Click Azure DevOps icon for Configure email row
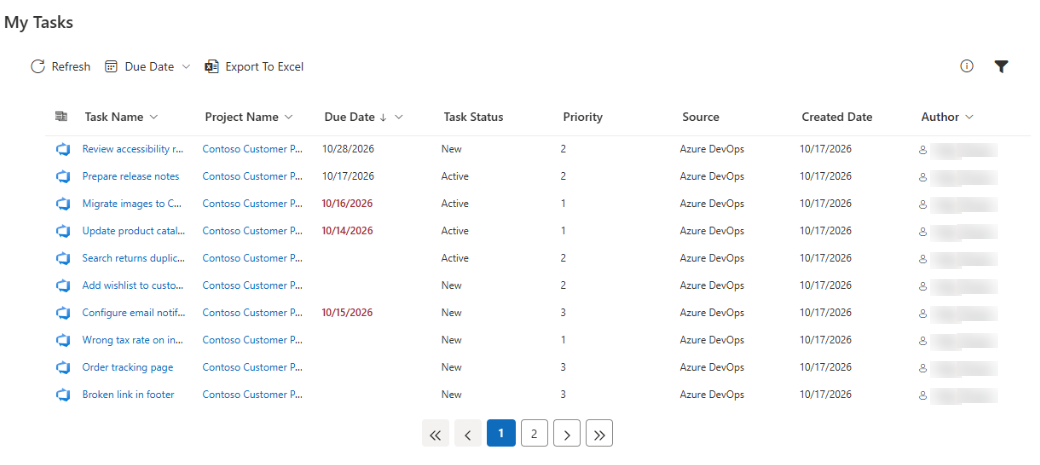 (x=63, y=312)
